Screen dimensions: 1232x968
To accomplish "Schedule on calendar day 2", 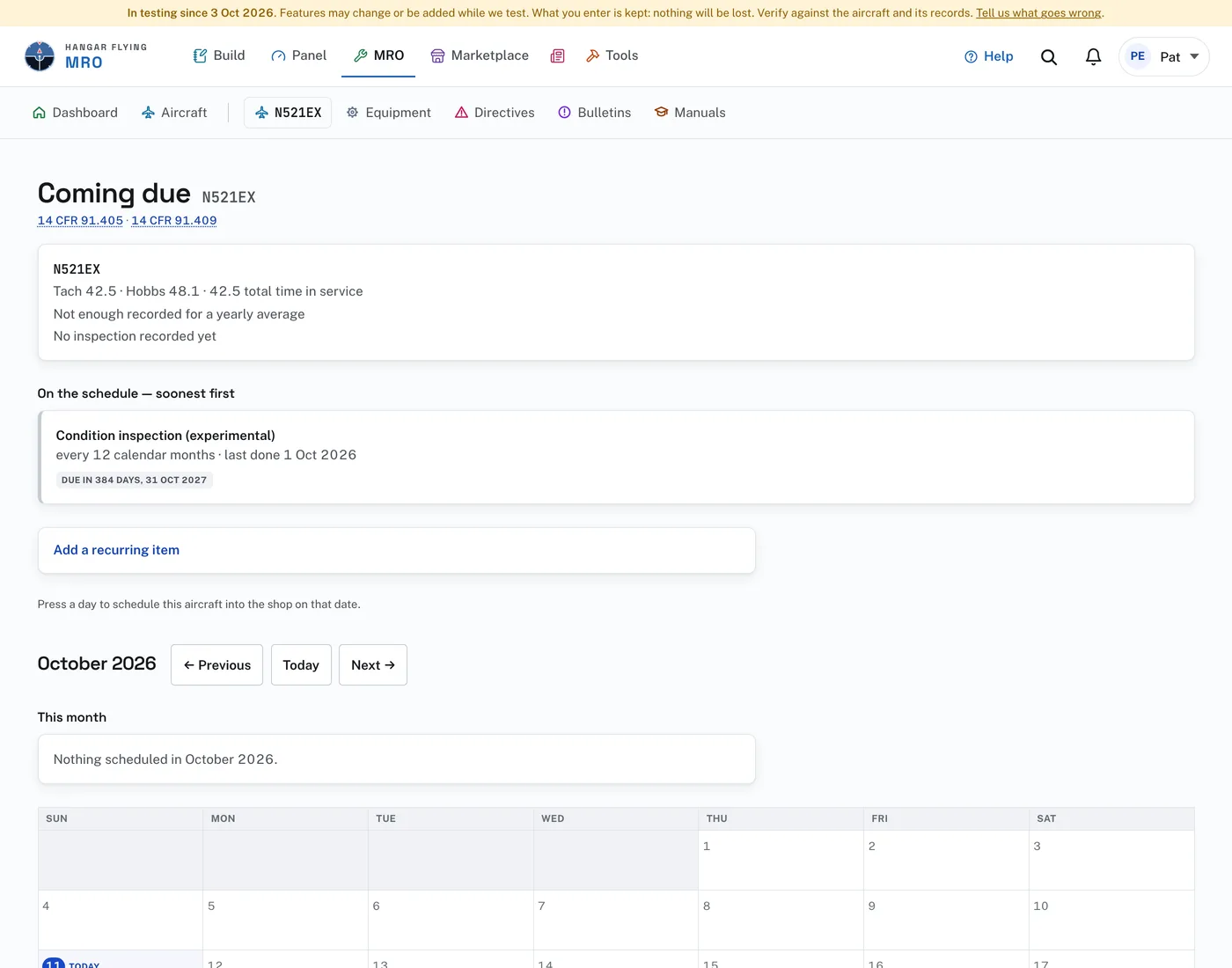I will tap(946, 861).
